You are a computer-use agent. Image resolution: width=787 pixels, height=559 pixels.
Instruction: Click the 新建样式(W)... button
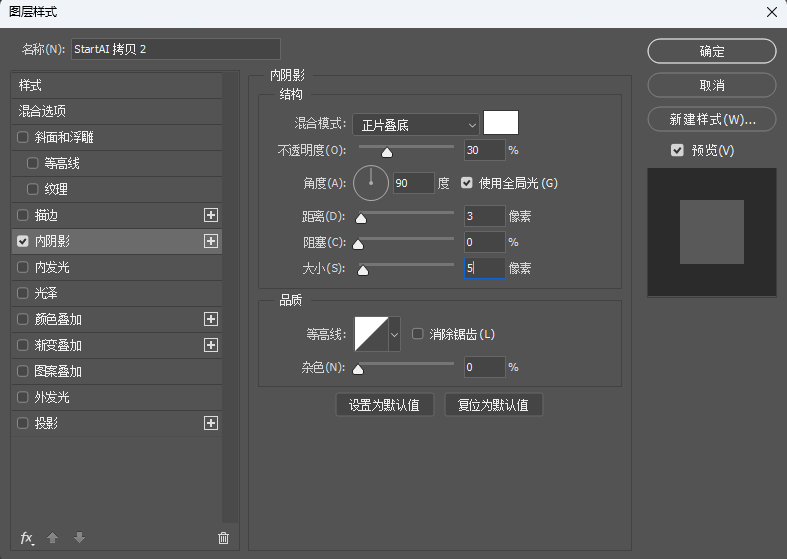coord(712,119)
